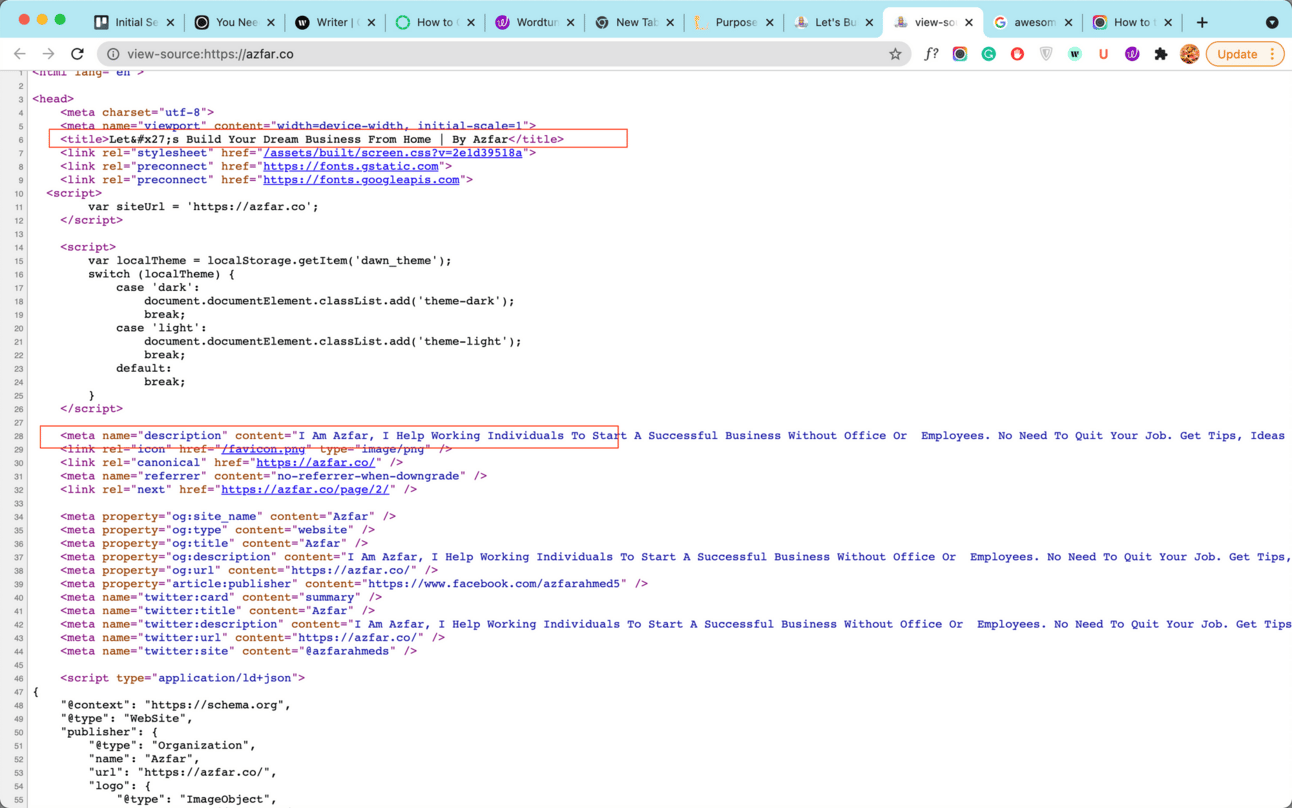Image resolution: width=1292 pixels, height=808 pixels.
Task: Open the WhatFont 'f?' extension
Action: pos(931,54)
